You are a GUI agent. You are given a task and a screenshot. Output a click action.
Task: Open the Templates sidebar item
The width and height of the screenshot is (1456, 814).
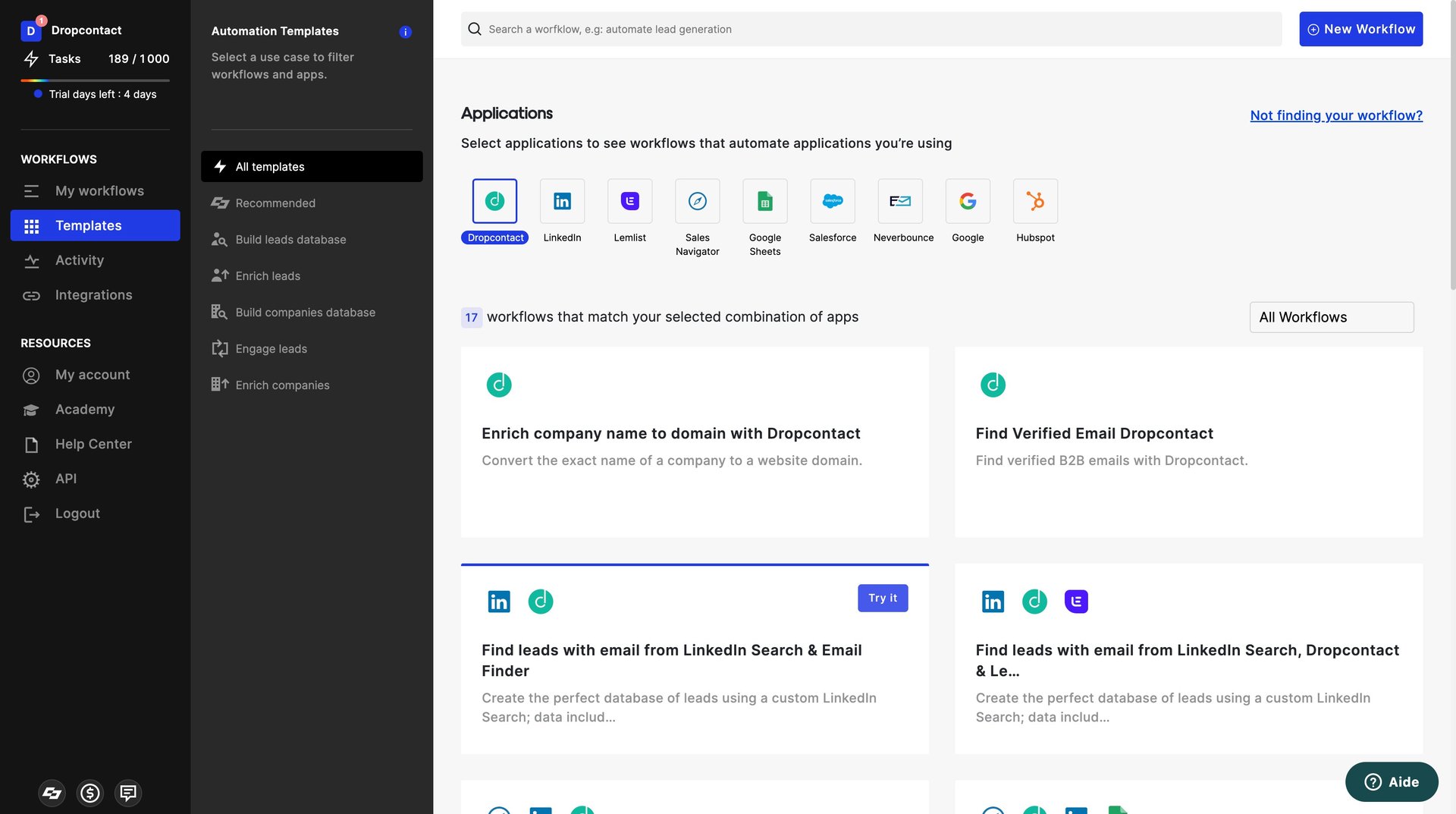[x=96, y=225]
